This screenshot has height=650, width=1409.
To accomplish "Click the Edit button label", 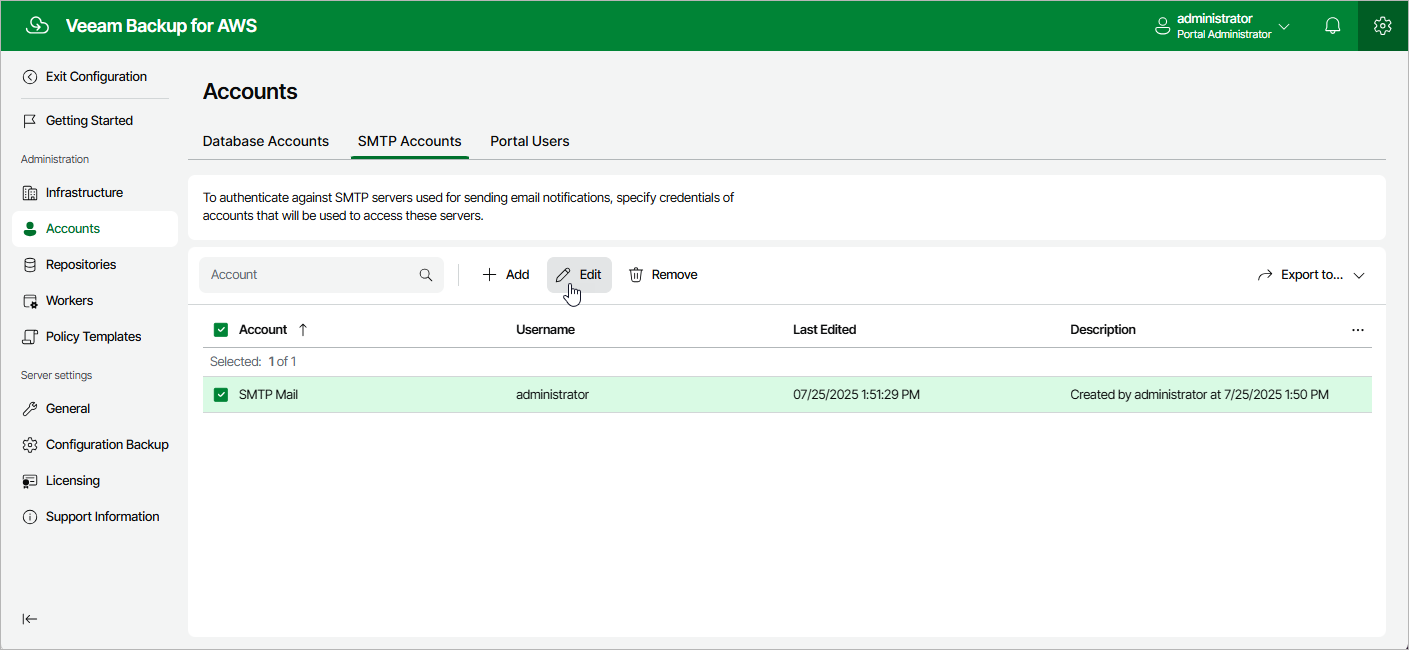I will [x=590, y=275].
